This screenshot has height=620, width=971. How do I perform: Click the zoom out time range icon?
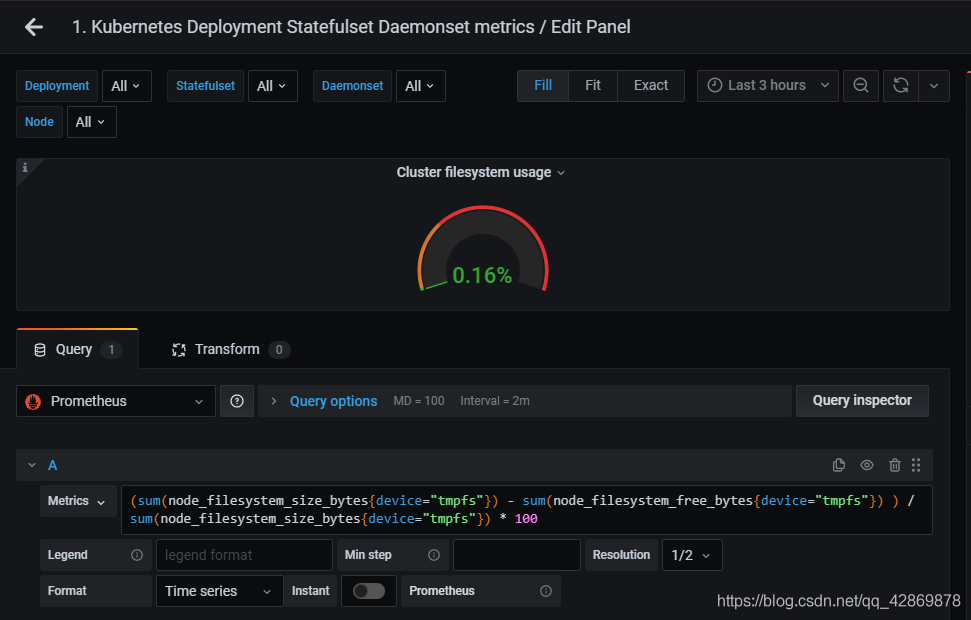(861, 85)
